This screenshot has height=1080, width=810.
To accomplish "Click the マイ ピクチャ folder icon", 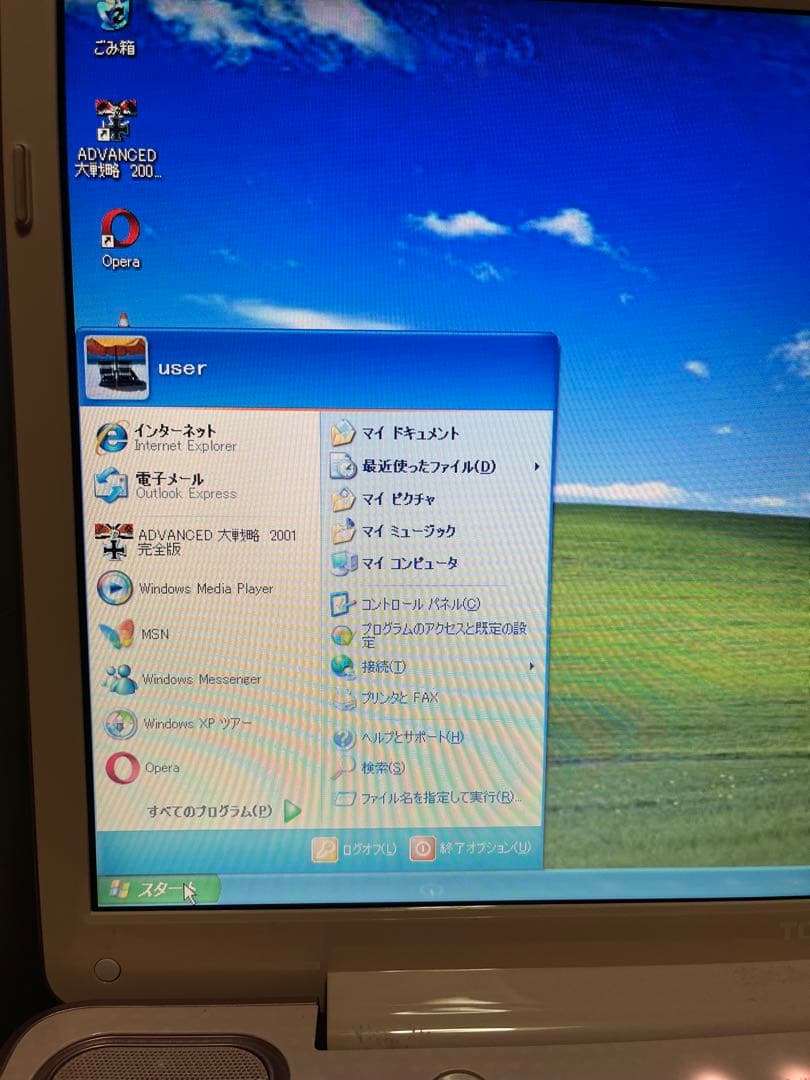I will (x=343, y=499).
